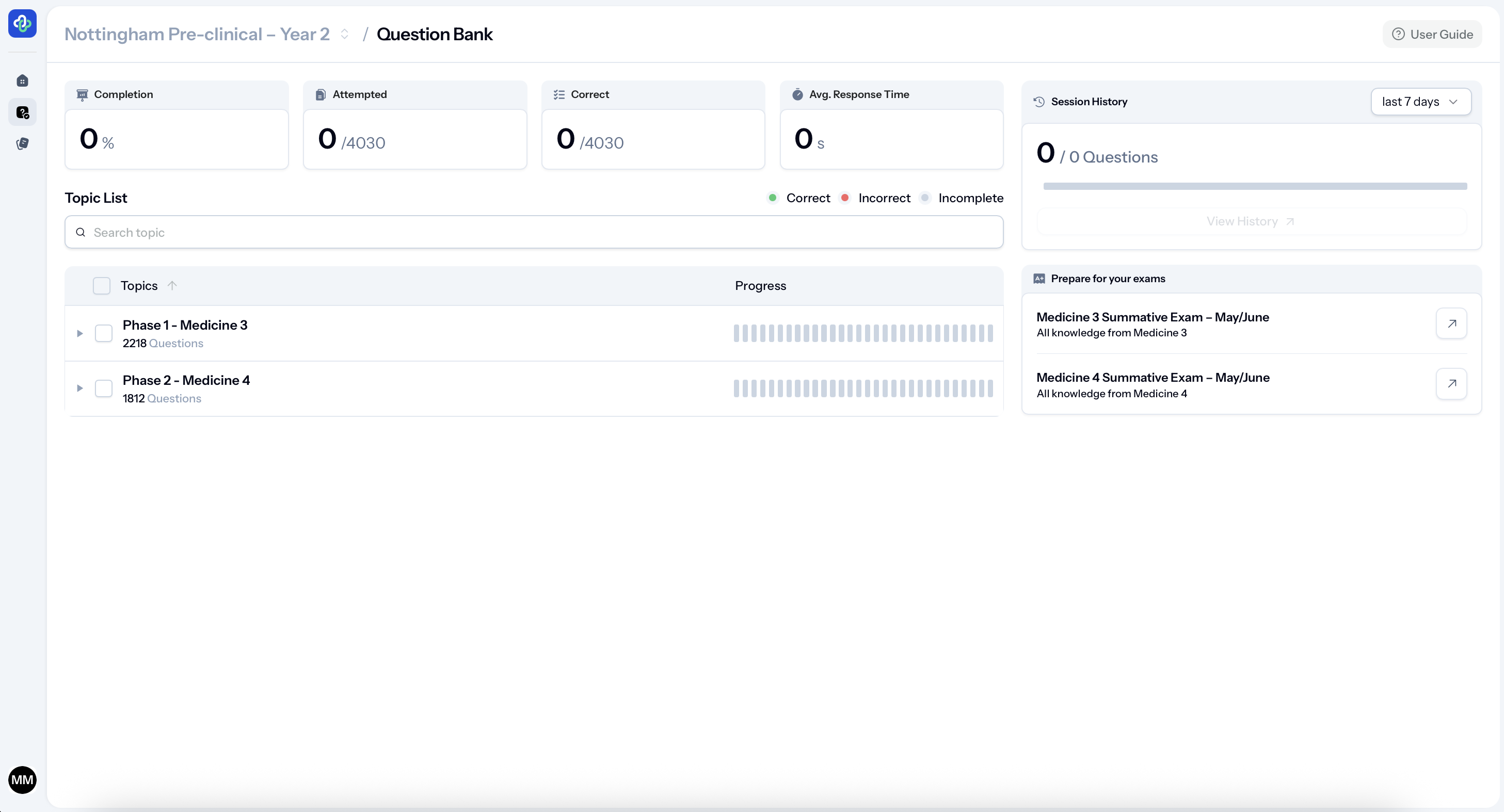Open the last 7 days dropdown
This screenshot has width=1504, height=812.
tap(1420, 102)
